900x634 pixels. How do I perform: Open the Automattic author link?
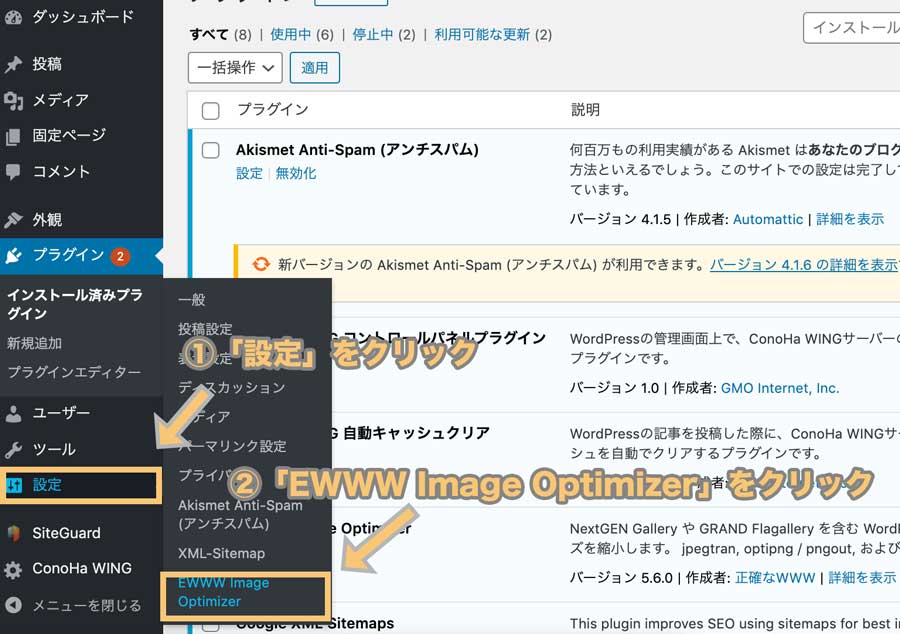(x=768, y=219)
